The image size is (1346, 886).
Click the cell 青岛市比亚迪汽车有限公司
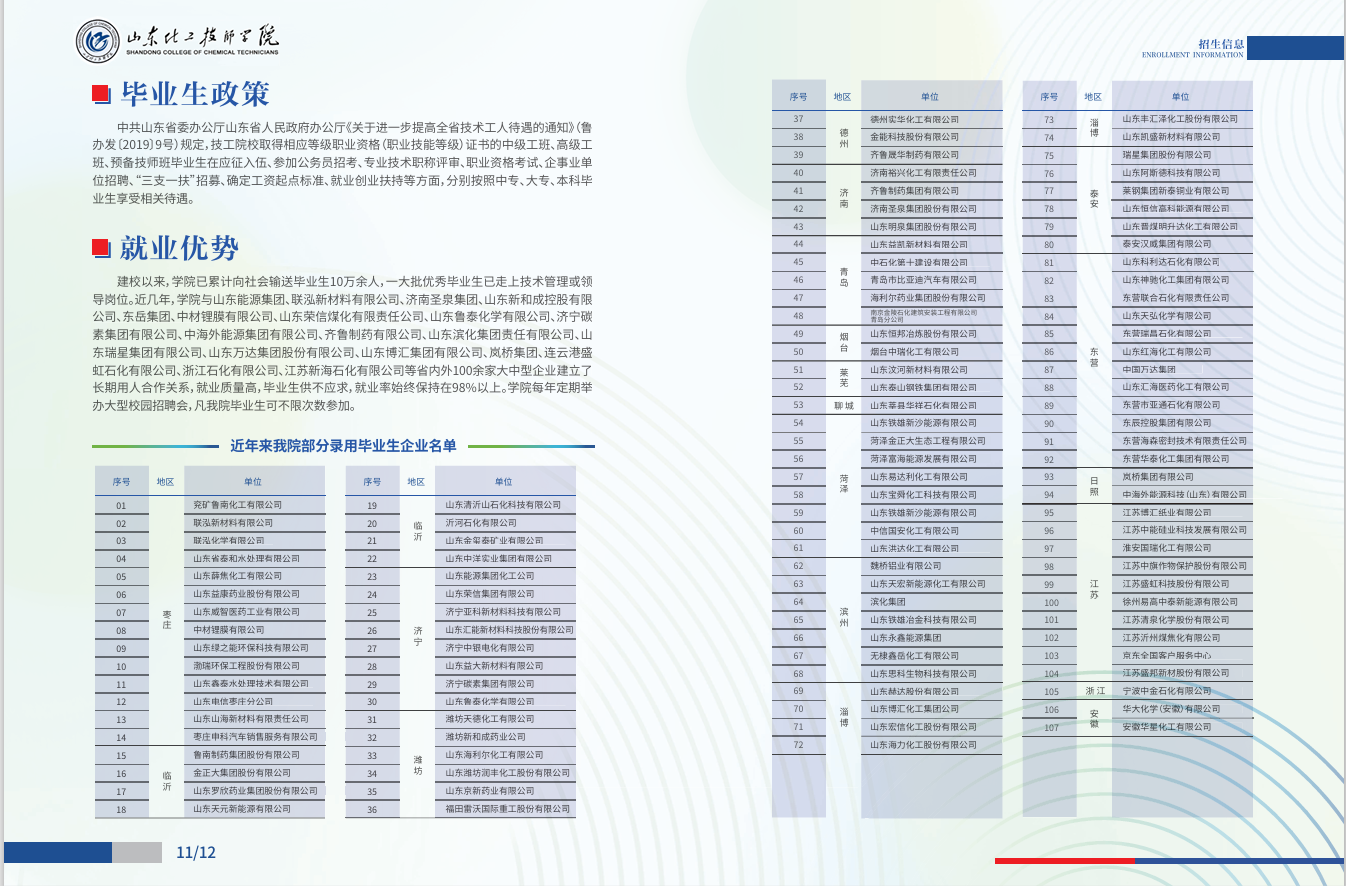(923, 279)
